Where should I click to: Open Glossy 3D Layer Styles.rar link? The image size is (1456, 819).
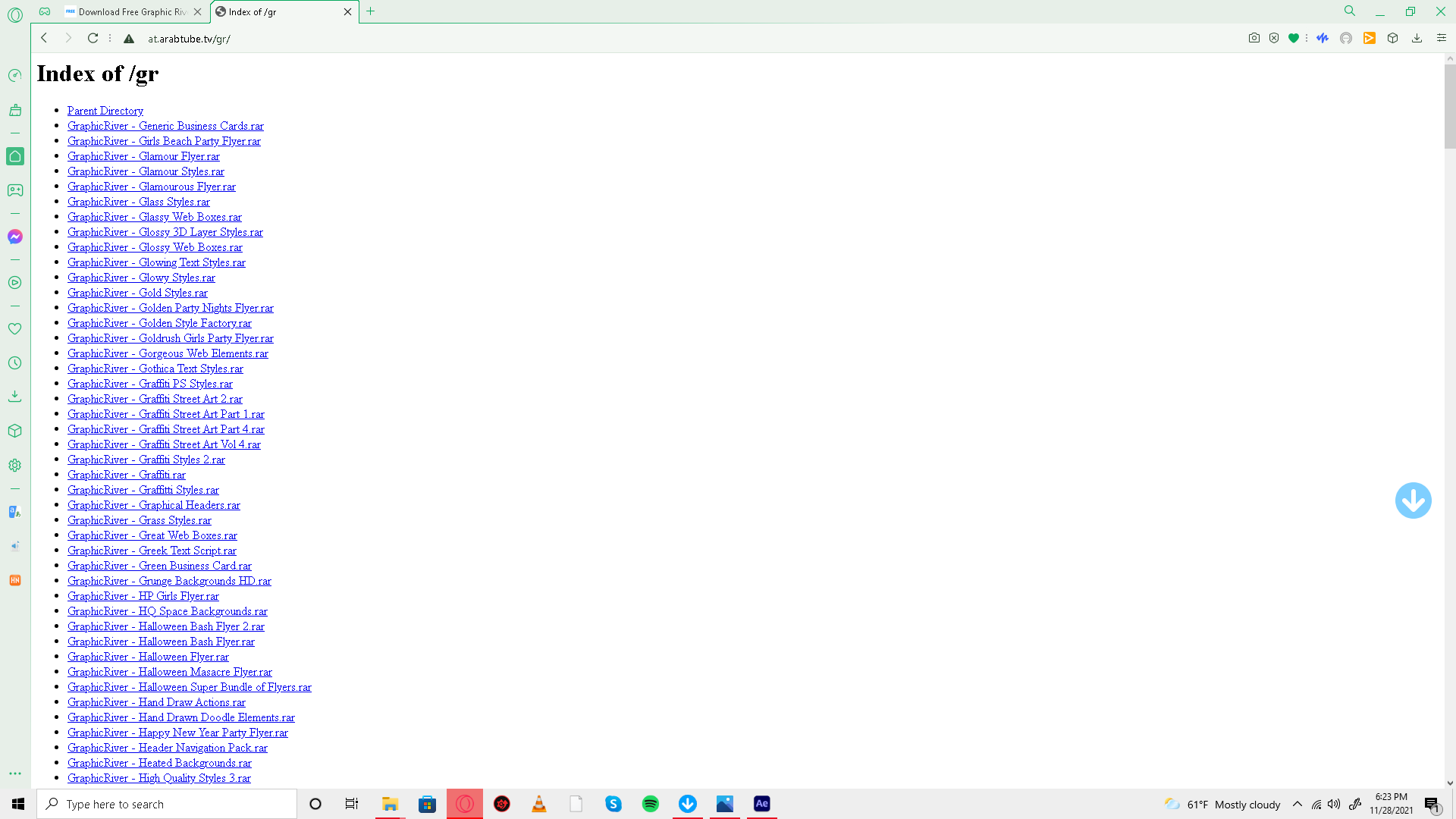pos(165,232)
